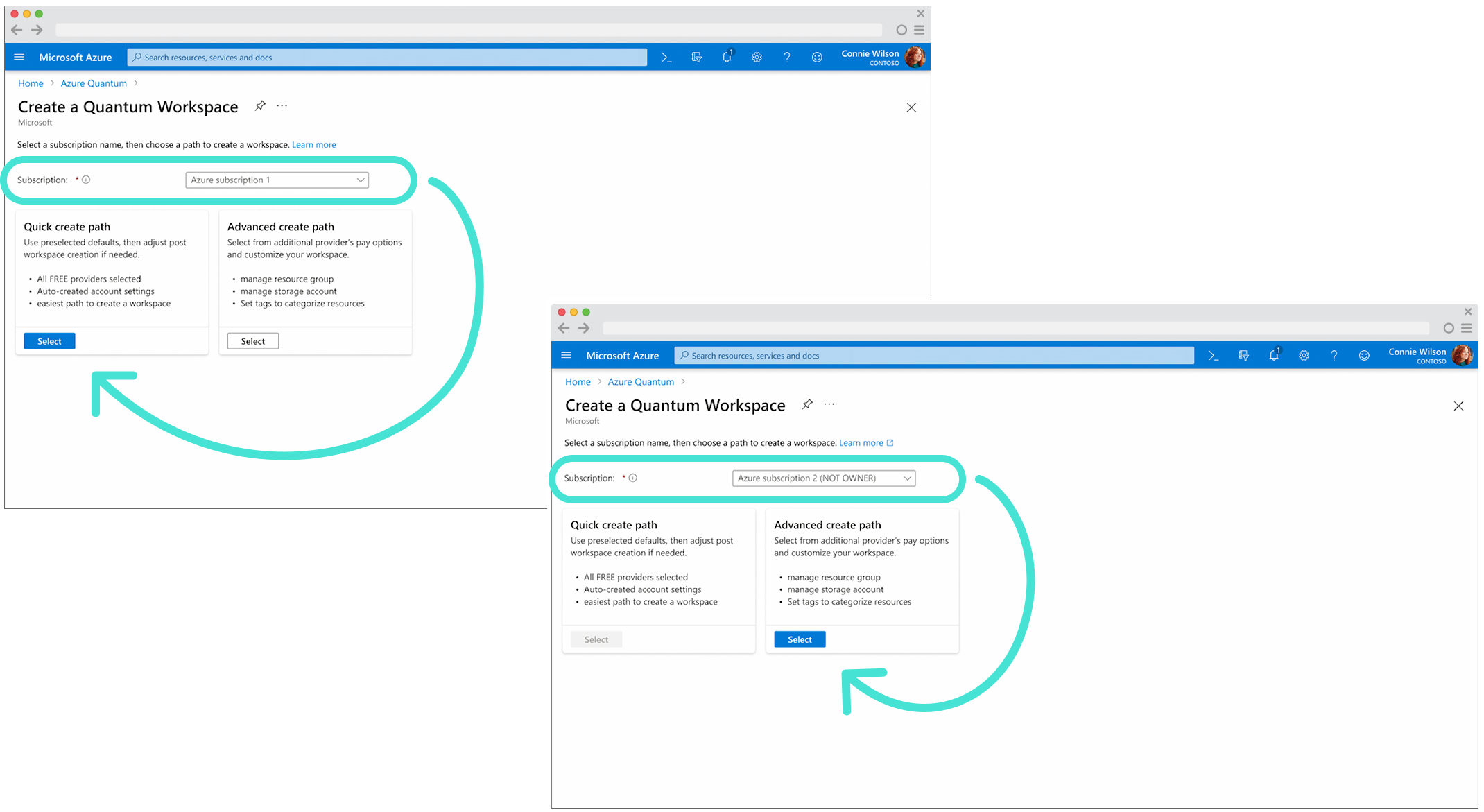Open settings gear in top window header
1484x812 pixels.
pyautogui.click(x=757, y=58)
